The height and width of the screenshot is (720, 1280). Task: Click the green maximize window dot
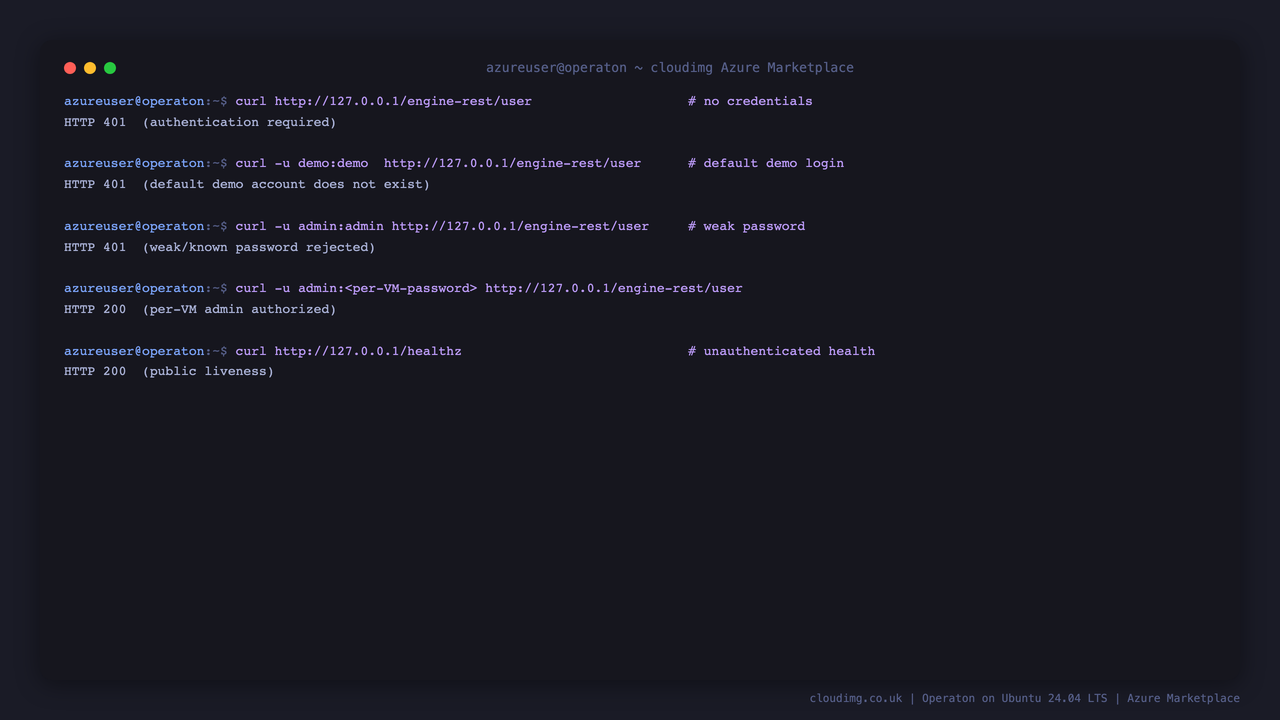[x=110, y=68]
